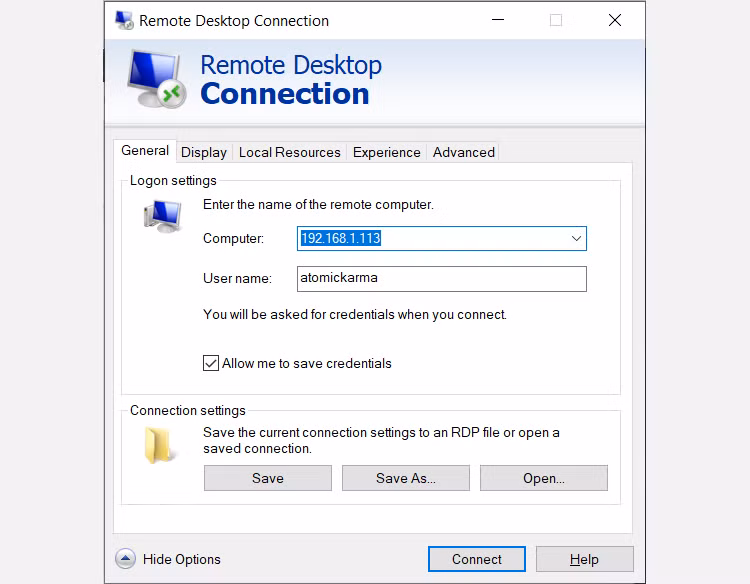Switch to the Display tab

click(x=204, y=153)
